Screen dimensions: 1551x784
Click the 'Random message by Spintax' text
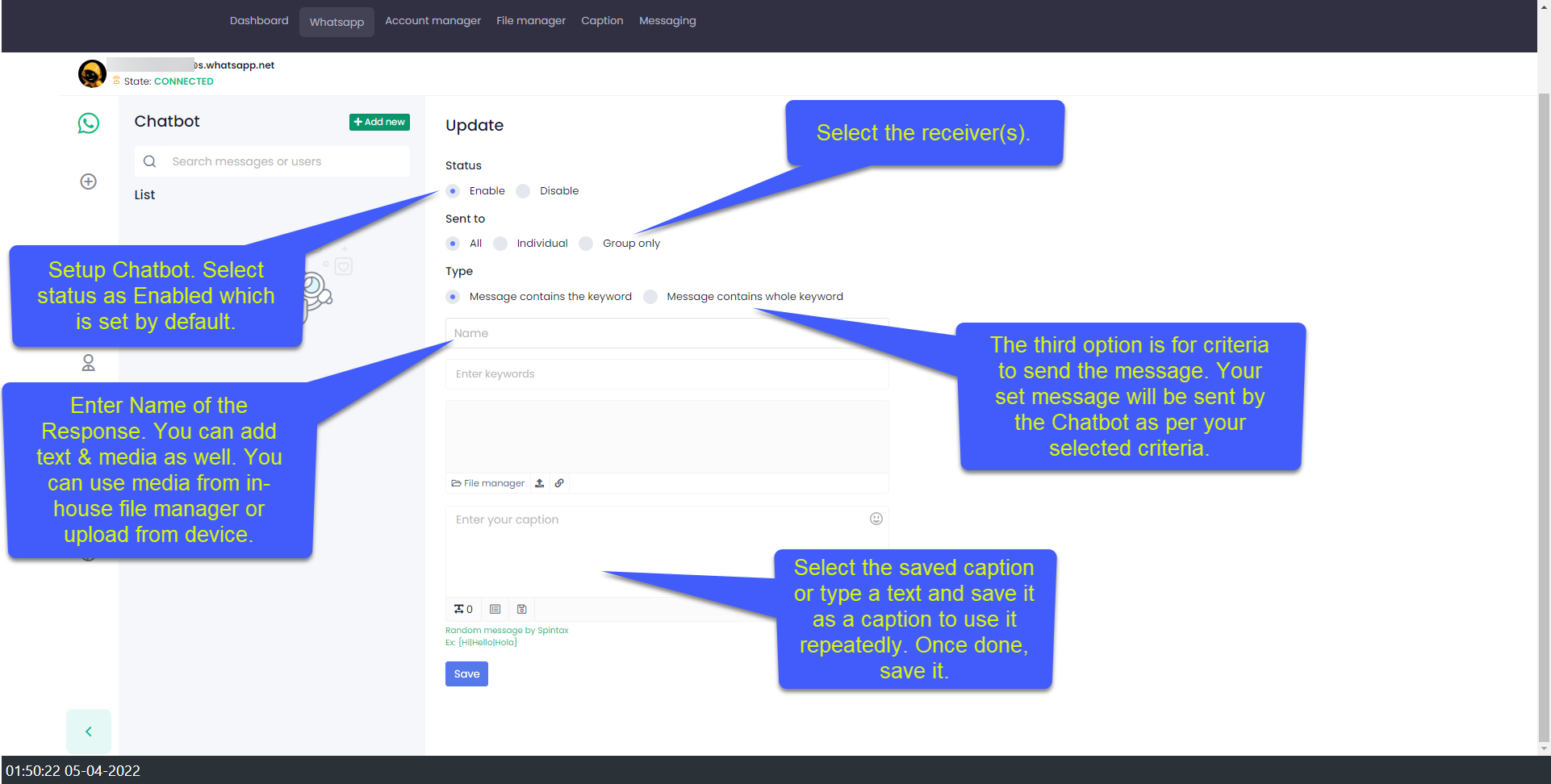[507, 631]
